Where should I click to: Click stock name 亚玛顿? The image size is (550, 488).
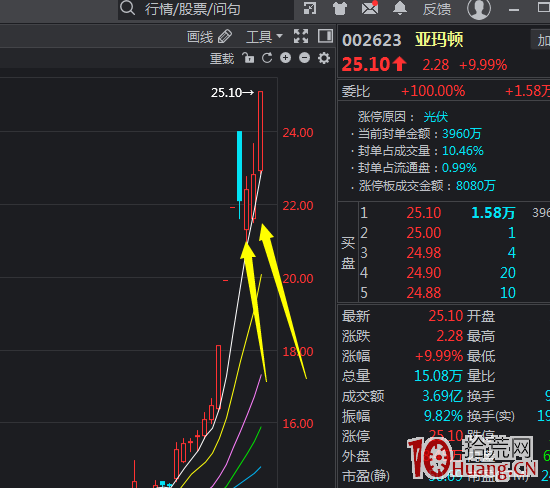pos(439,39)
